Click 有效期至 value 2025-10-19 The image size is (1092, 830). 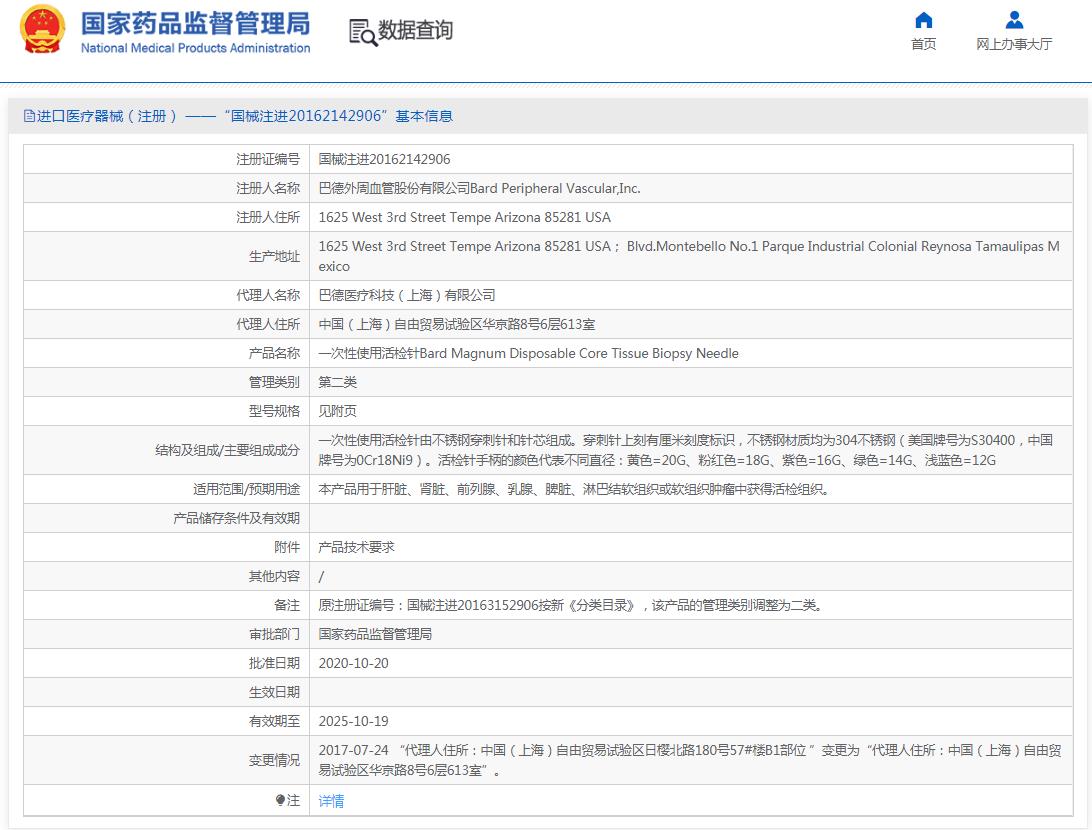pos(354,721)
